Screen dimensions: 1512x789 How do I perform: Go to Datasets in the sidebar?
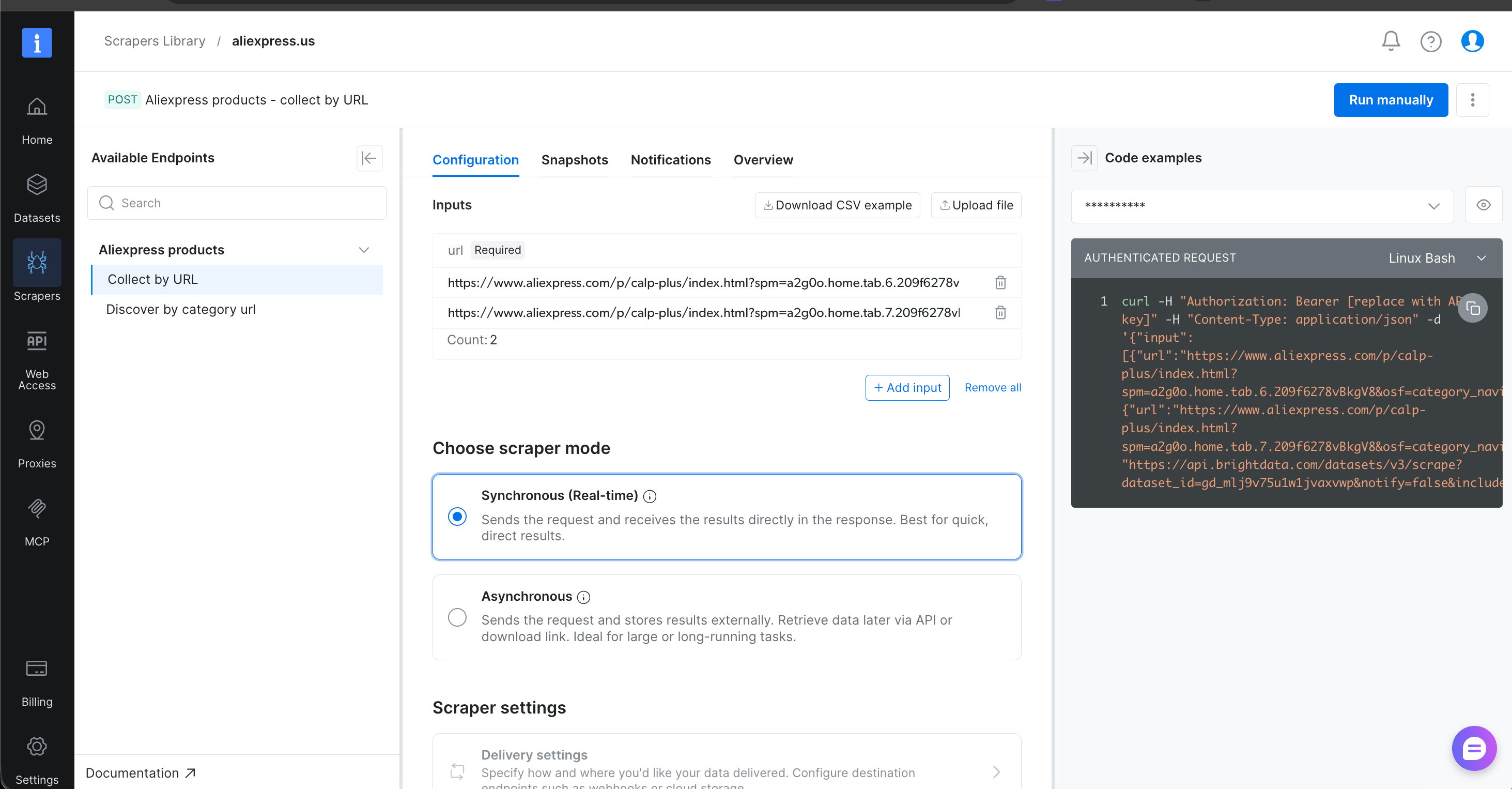[37, 198]
